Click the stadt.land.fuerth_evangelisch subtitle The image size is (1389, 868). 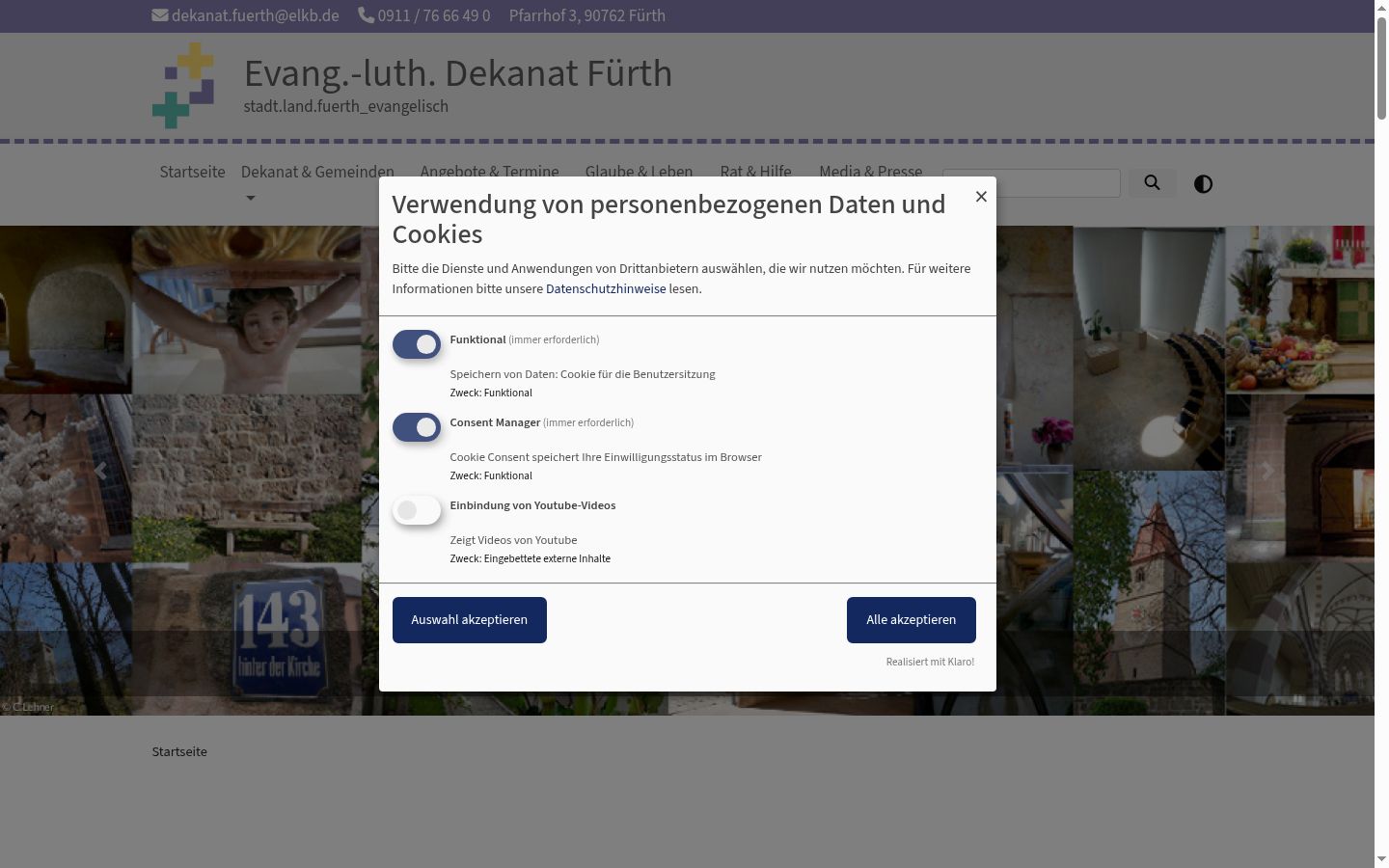[x=346, y=106]
